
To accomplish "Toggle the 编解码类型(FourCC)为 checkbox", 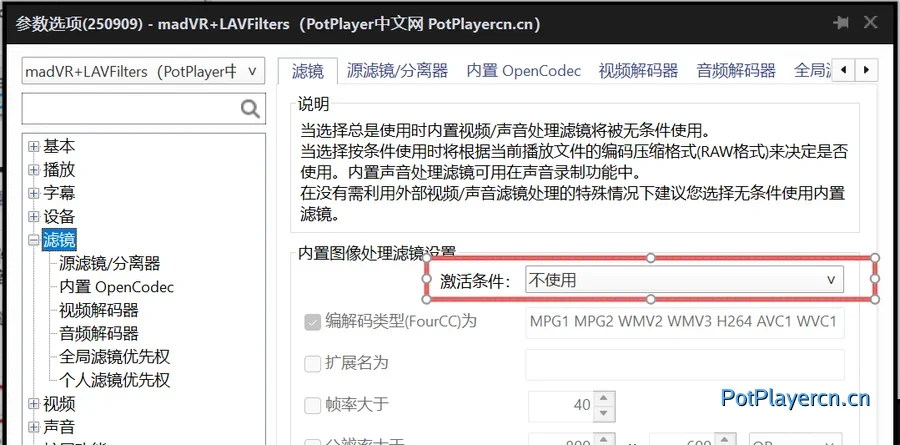I will coord(312,322).
